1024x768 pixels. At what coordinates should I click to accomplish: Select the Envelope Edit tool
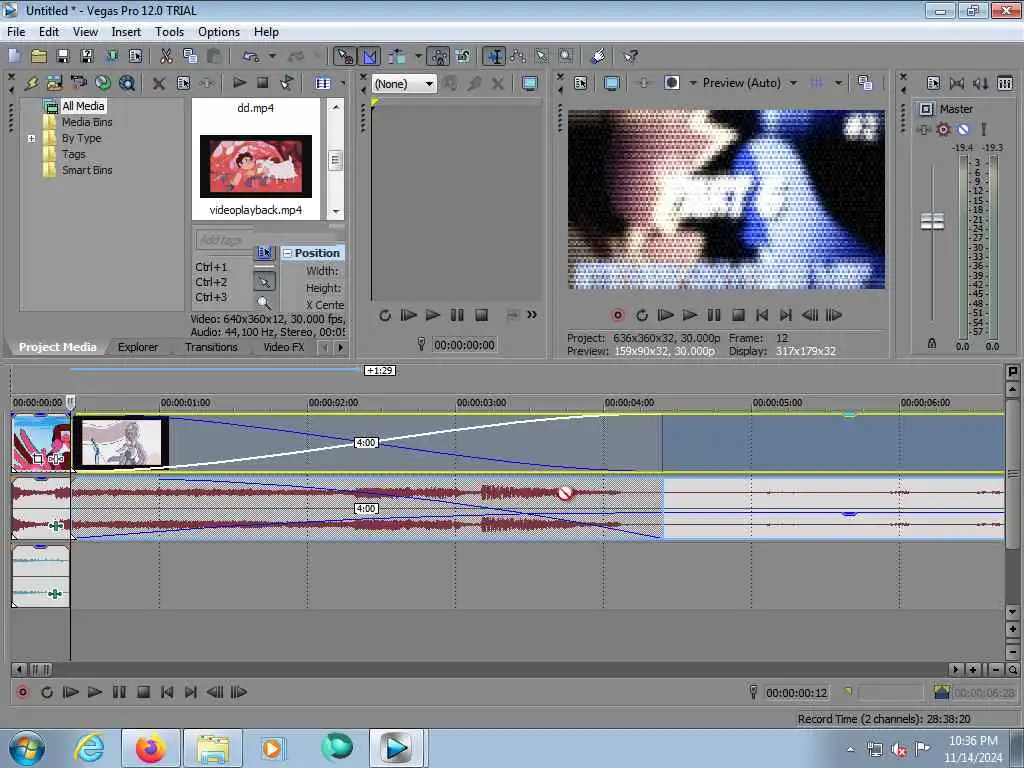pyautogui.click(x=518, y=56)
